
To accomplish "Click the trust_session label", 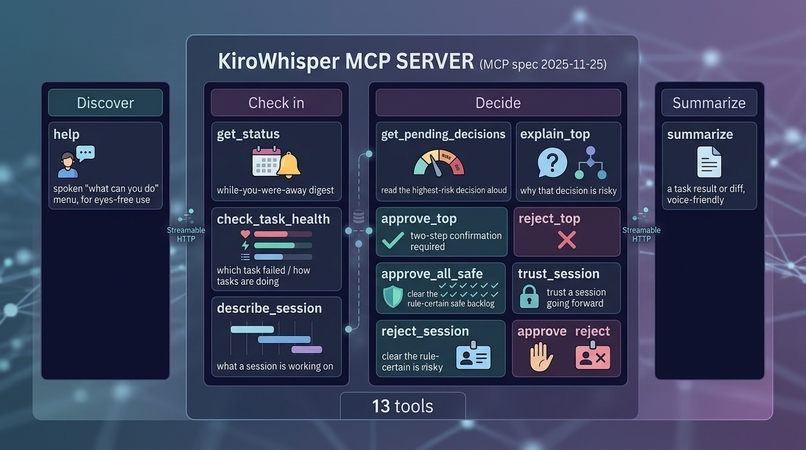I will point(559,274).
